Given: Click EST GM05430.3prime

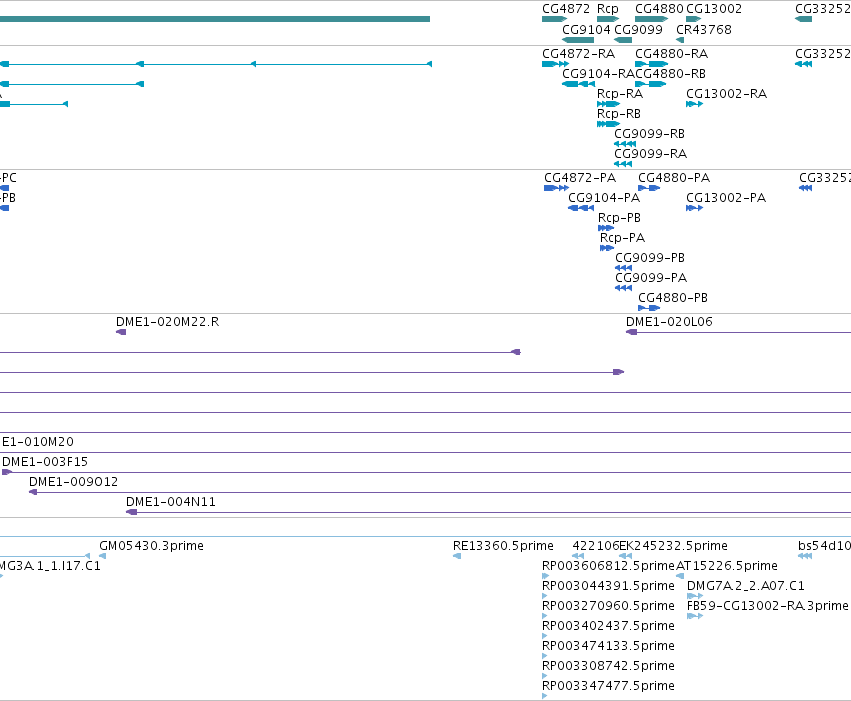Looking at the screenshot, I should [x=151, y=546].
